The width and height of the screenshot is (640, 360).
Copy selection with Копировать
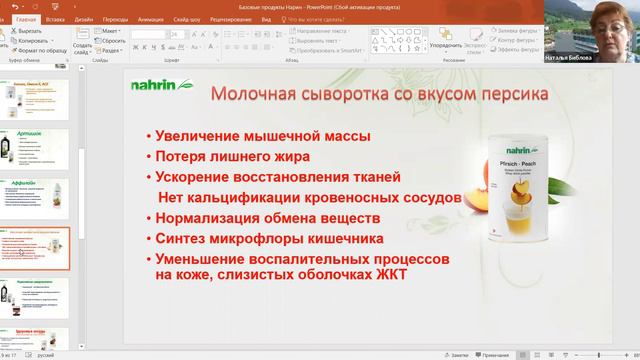(29, 41)
